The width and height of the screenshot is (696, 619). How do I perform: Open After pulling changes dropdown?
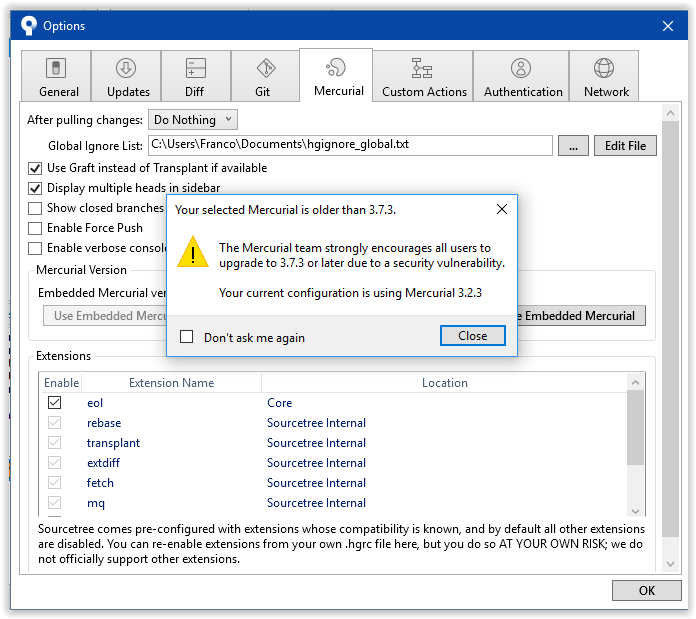coord(193,120)
